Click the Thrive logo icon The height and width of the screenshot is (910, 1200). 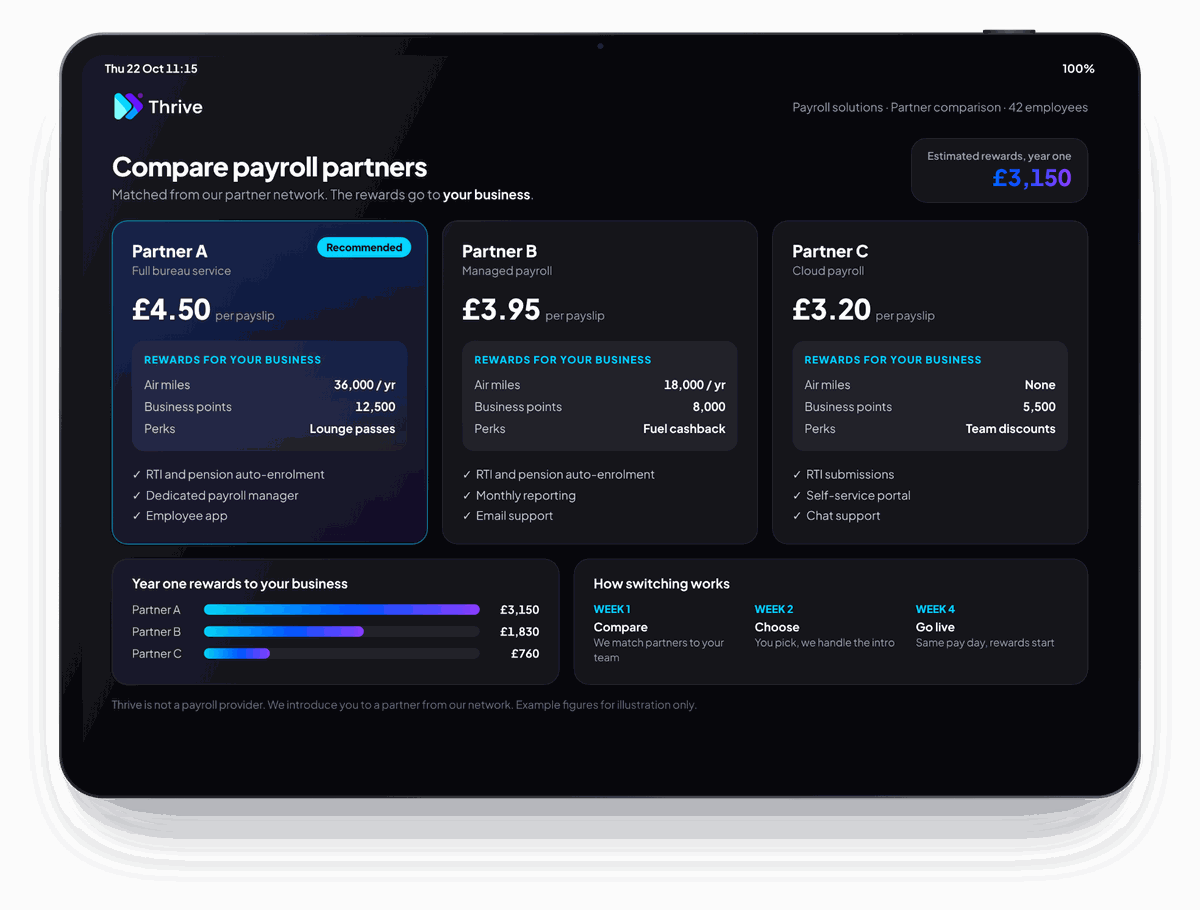point(128,106)
